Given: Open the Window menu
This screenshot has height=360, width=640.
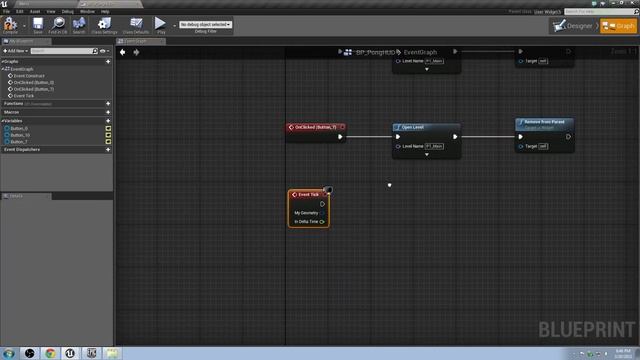Looking at the screenshot, I should pyautogui.click(x=87, y=11).
